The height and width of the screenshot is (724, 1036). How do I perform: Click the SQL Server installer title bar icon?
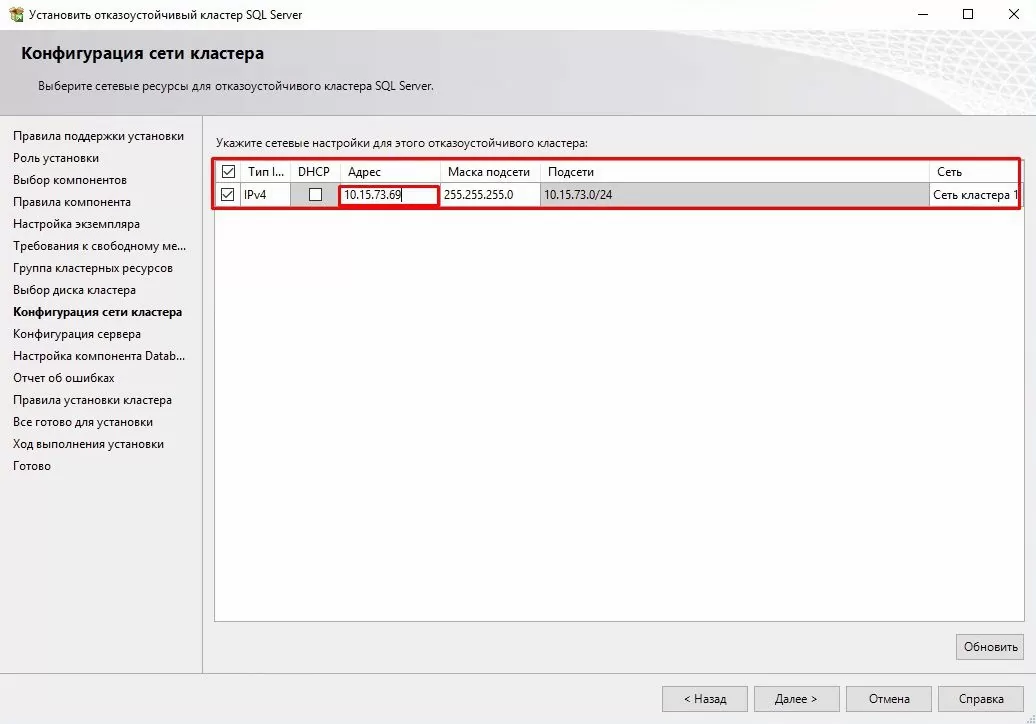click(16, 14)
